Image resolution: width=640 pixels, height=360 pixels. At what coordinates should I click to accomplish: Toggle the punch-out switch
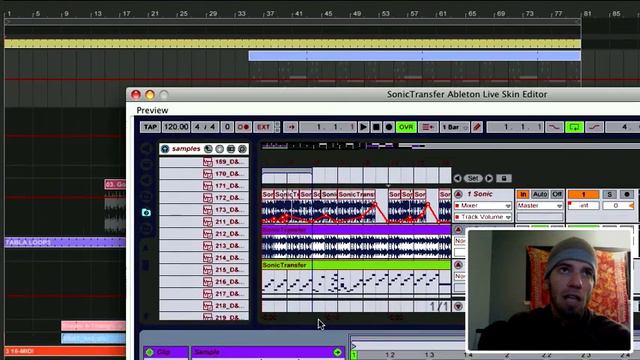(x=594, y=127)
